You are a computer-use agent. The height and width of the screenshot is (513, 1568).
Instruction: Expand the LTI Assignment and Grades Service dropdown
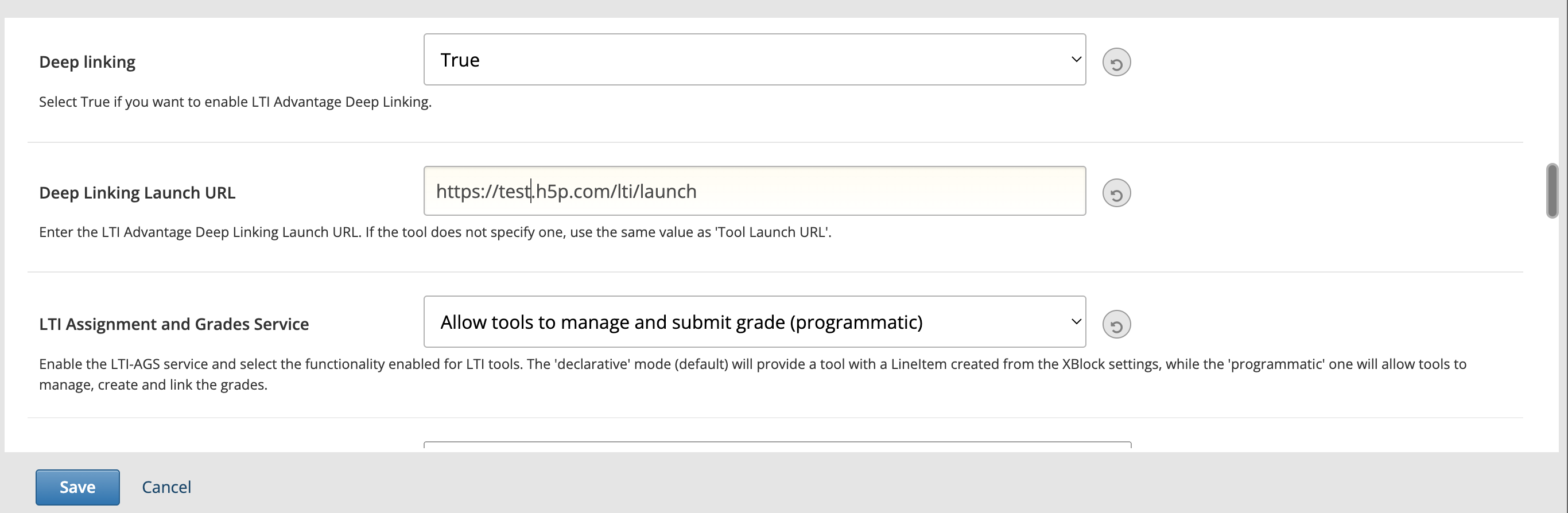click(754, 322)
